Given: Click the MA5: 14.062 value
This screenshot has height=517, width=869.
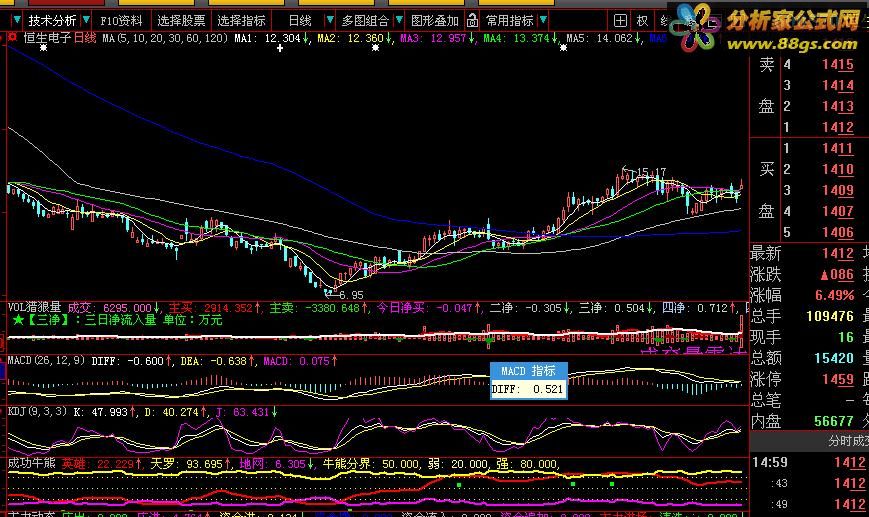Looking at the screenshot, I should pos(604,38).
